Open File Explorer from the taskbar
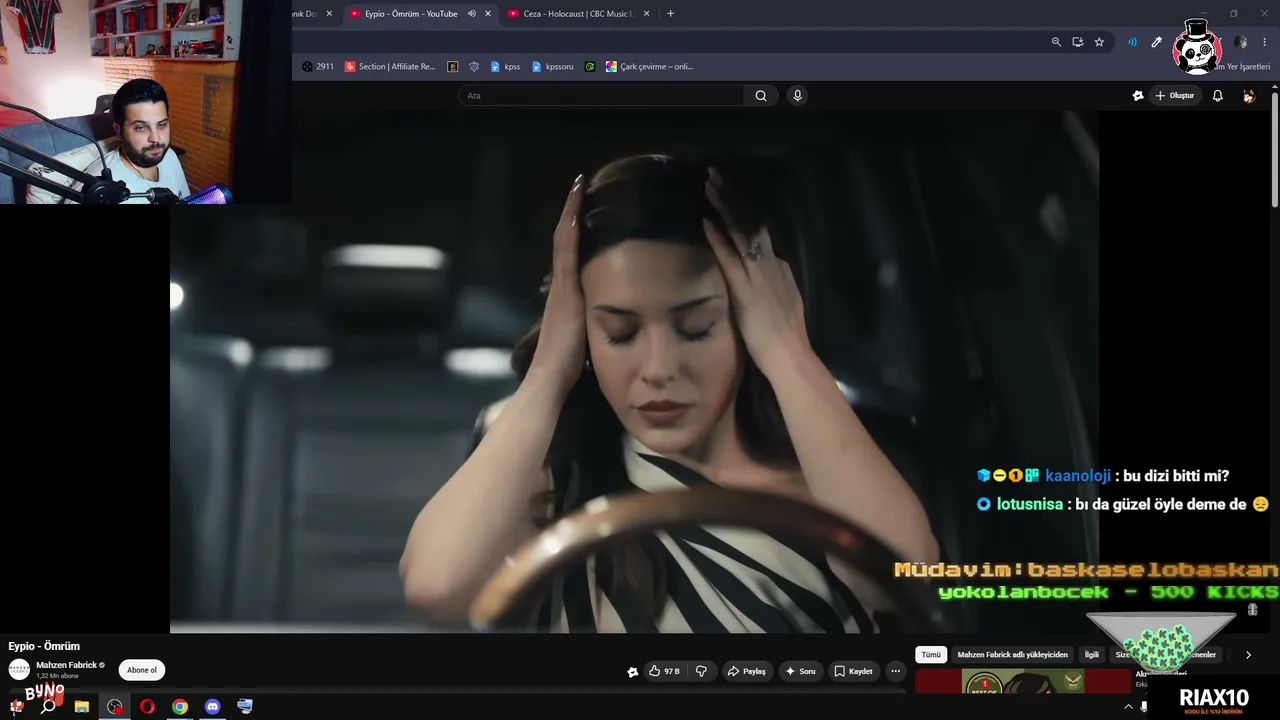 [x=82, y=706]
